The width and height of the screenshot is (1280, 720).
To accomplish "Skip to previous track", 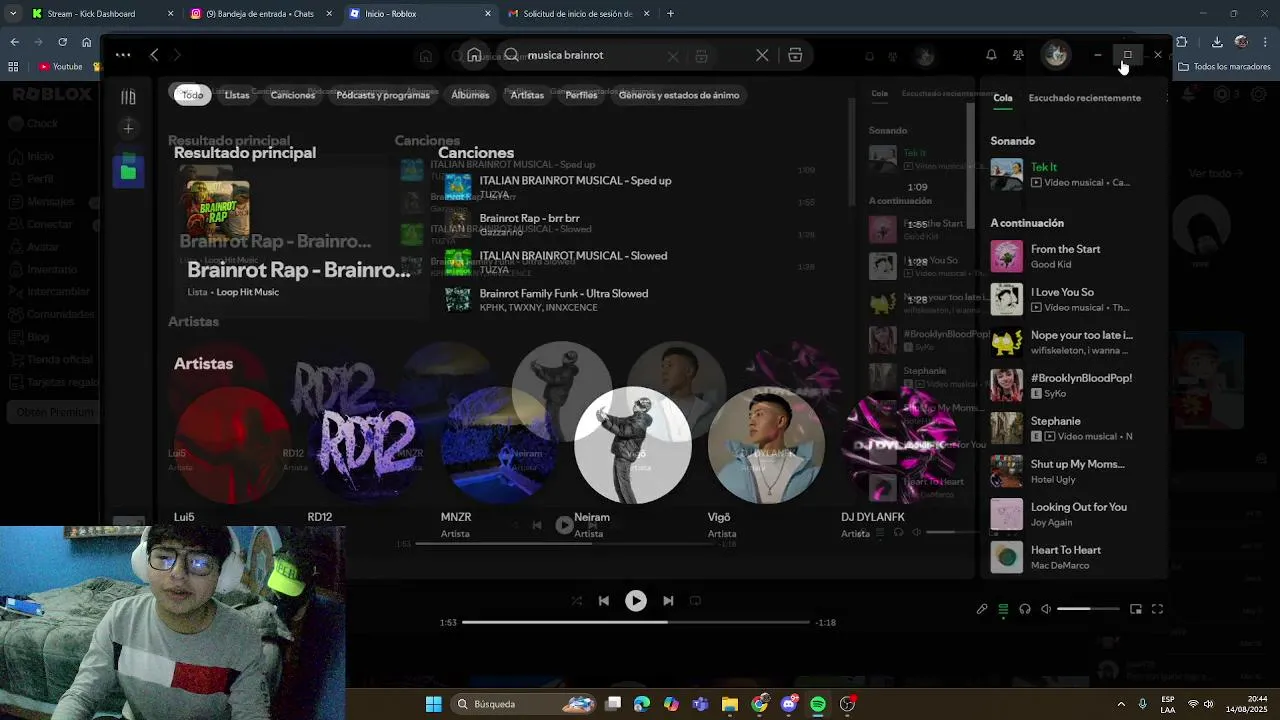I will [604, 601].
